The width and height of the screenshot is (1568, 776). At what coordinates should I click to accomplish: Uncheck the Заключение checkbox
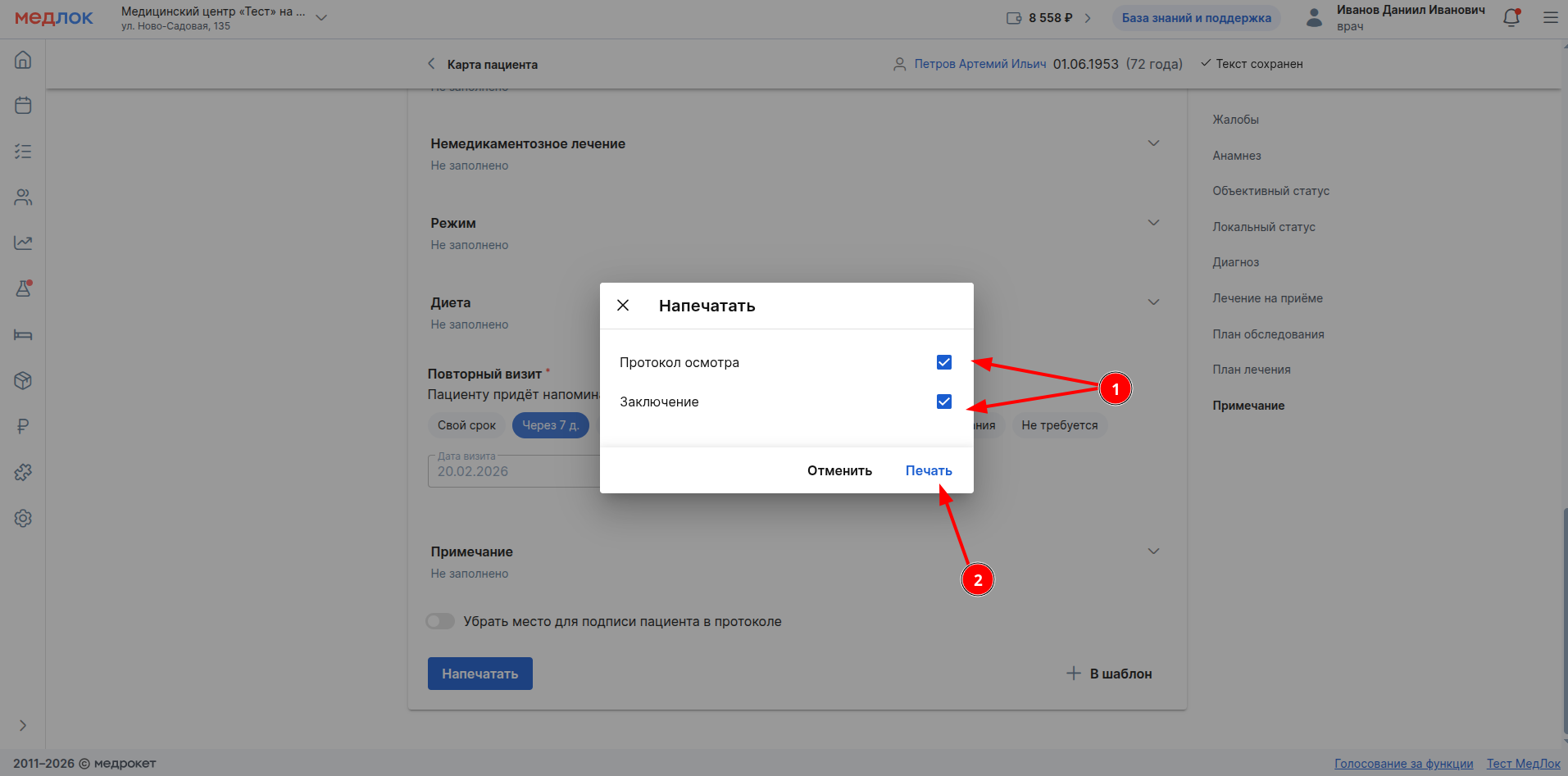(x=944, y=402)
